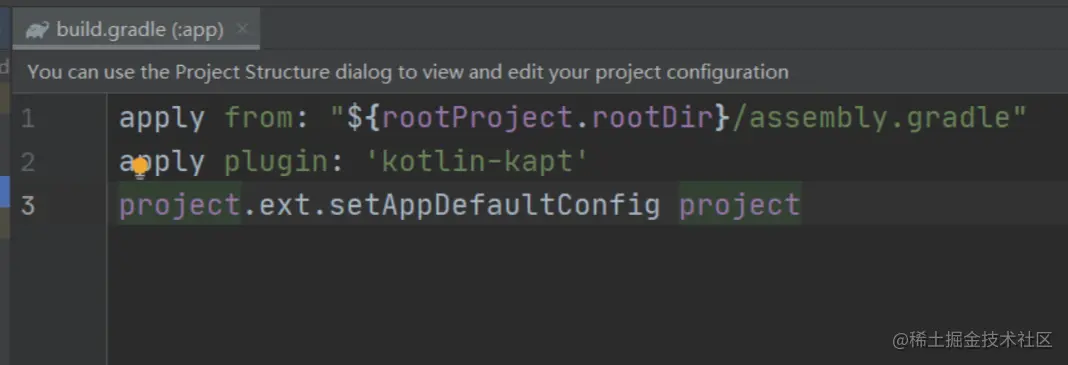Viewport: 1068px width, 365px height.
Task: Click the /assembly.gradle string text
Action: (872, 119)
